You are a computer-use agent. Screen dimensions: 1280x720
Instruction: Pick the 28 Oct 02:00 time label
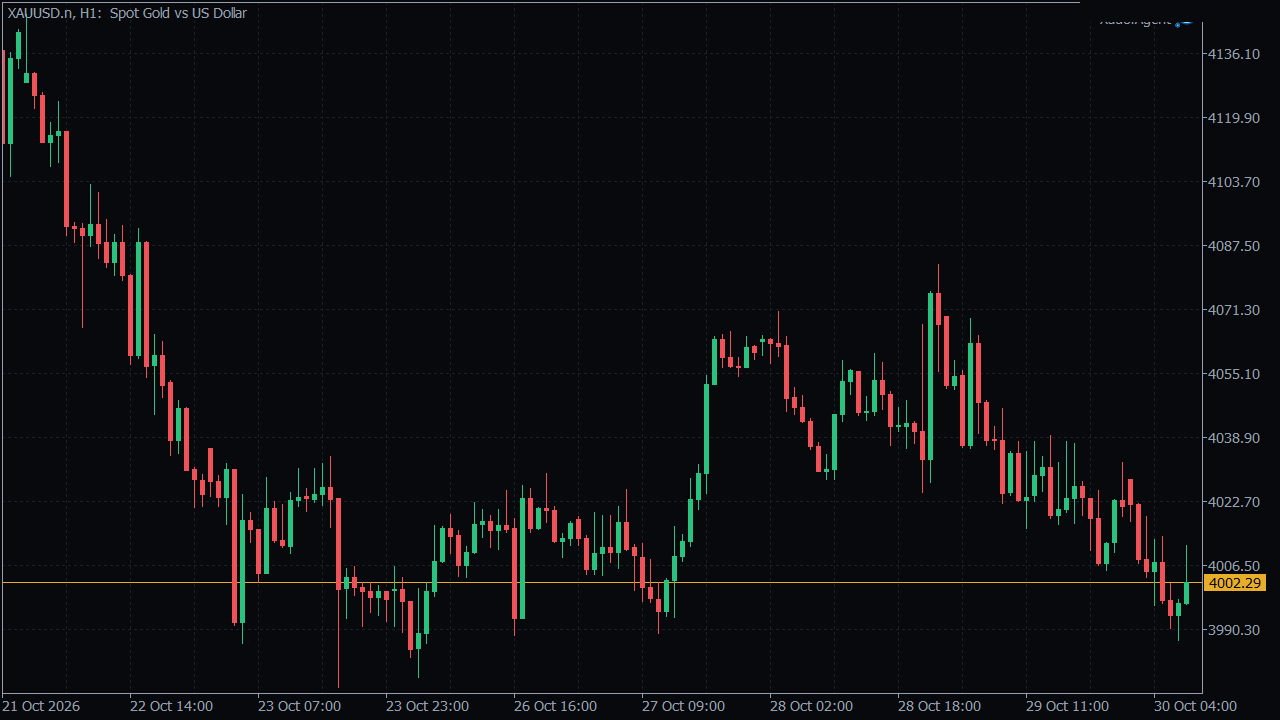click(x=812, y=706)
